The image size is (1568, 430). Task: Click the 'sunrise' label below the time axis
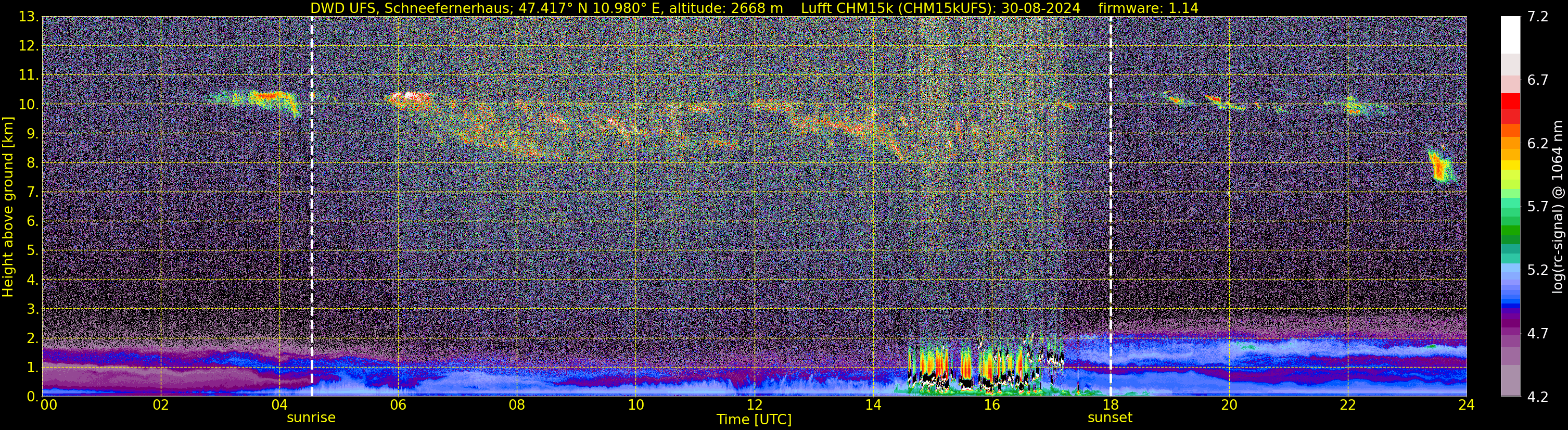point(311,418)
